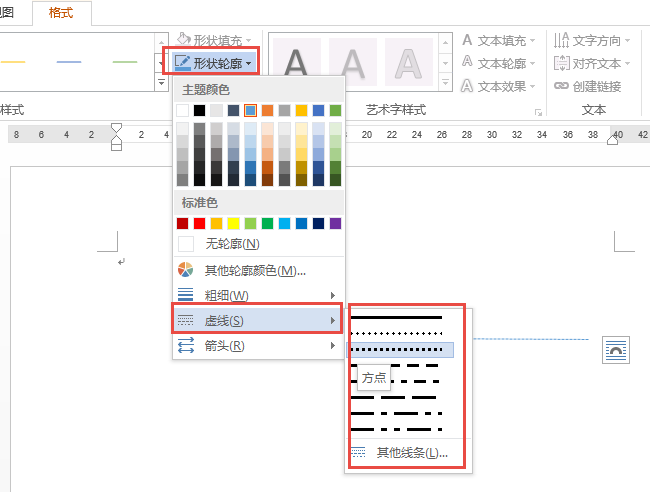This screenshot has height=492, width=650.
Task: Open the 形状填充 shape fill dropdown
Action: tap(213, 40)
